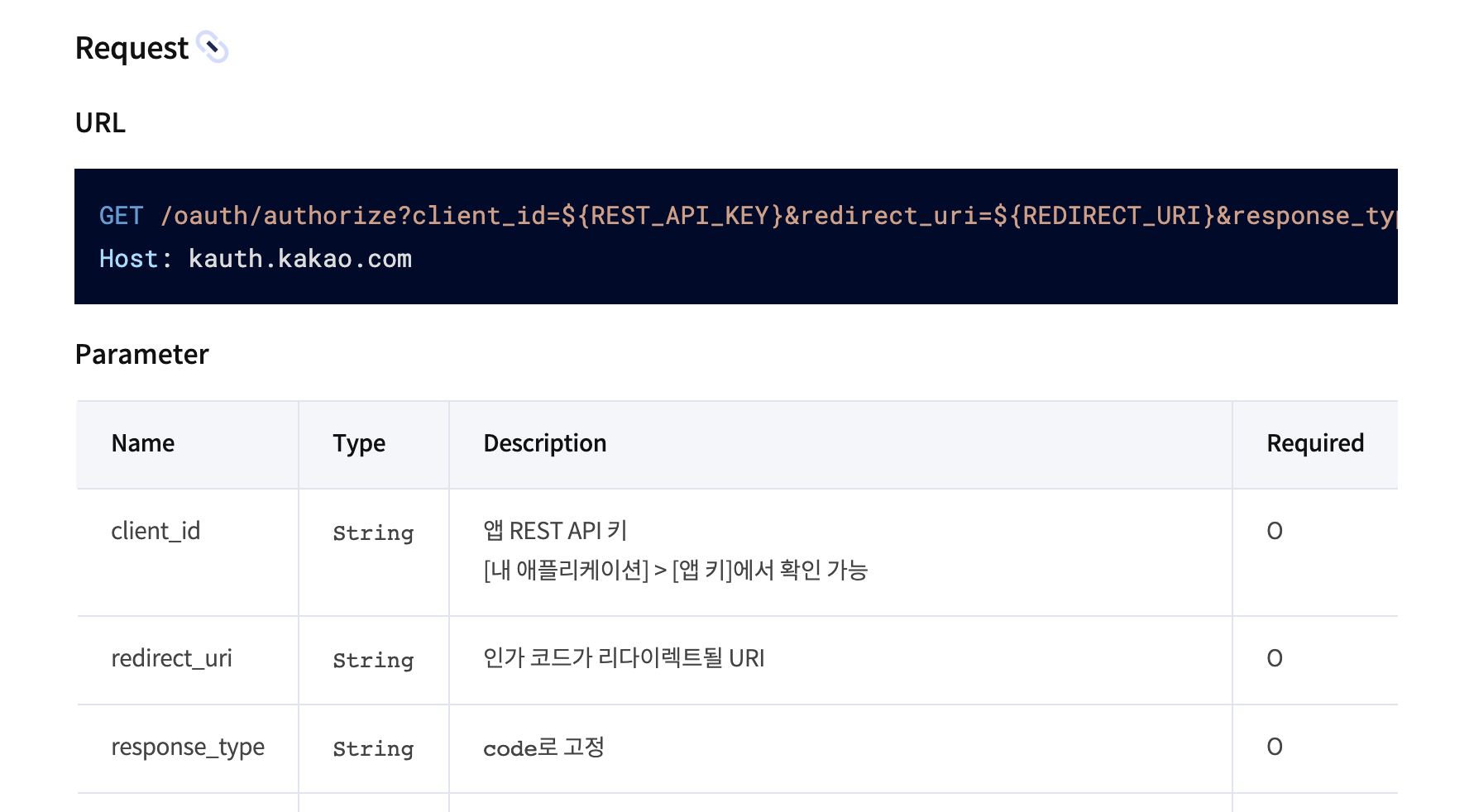1474x812 pixels.
Task: Click the Required column header
Action: point(1315,444)
